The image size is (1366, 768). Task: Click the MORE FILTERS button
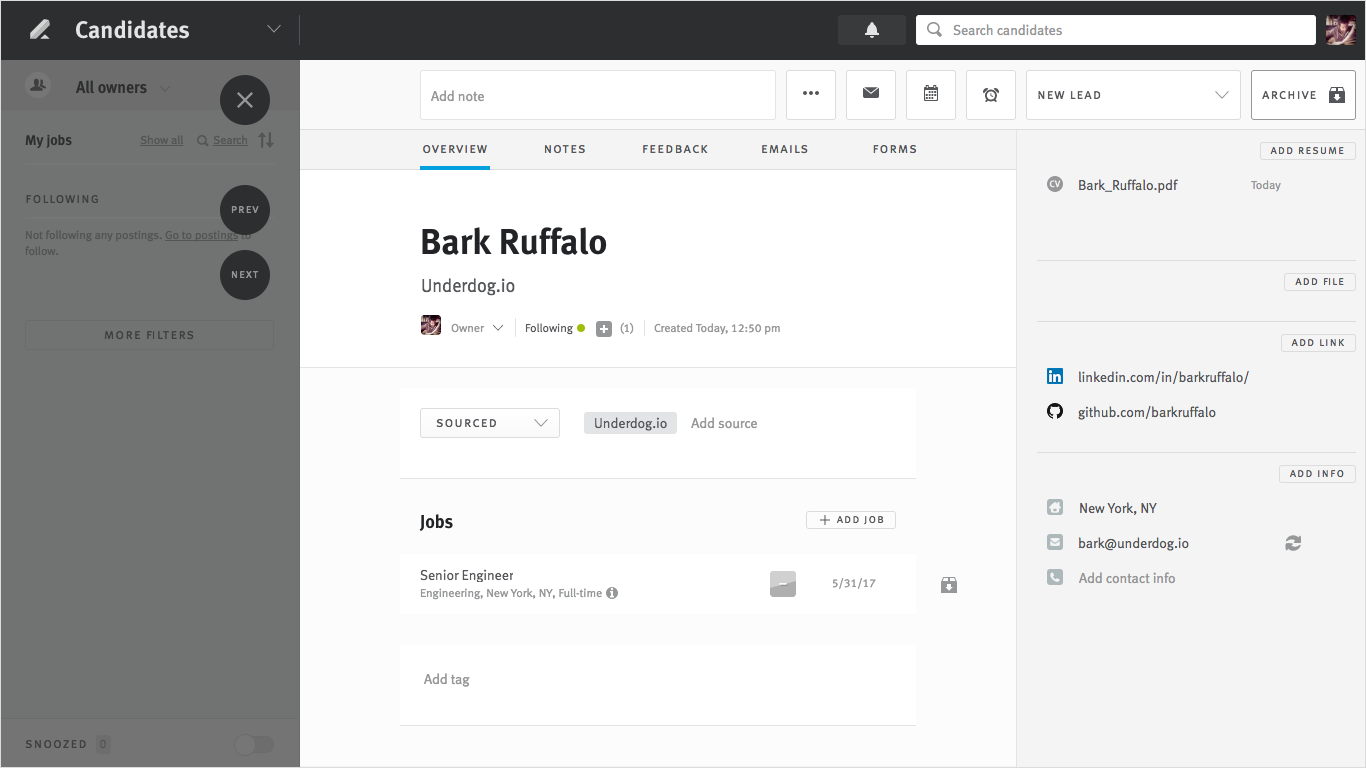click(149, 335)
